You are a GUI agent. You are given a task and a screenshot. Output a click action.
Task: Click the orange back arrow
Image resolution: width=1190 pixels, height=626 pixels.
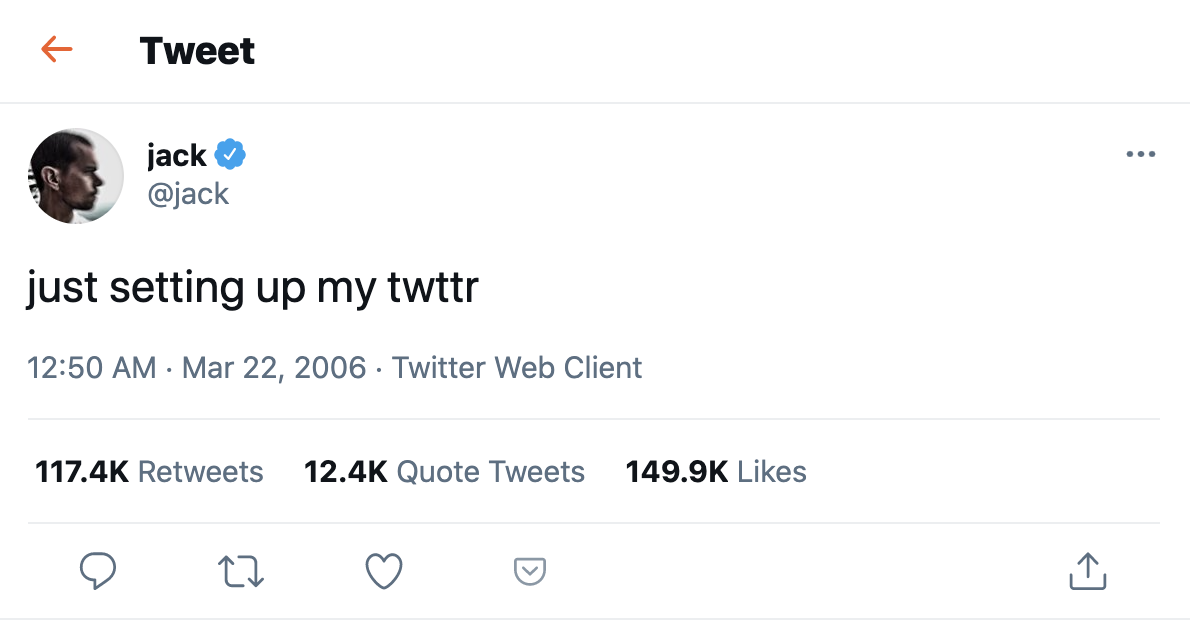coord(57,50)
